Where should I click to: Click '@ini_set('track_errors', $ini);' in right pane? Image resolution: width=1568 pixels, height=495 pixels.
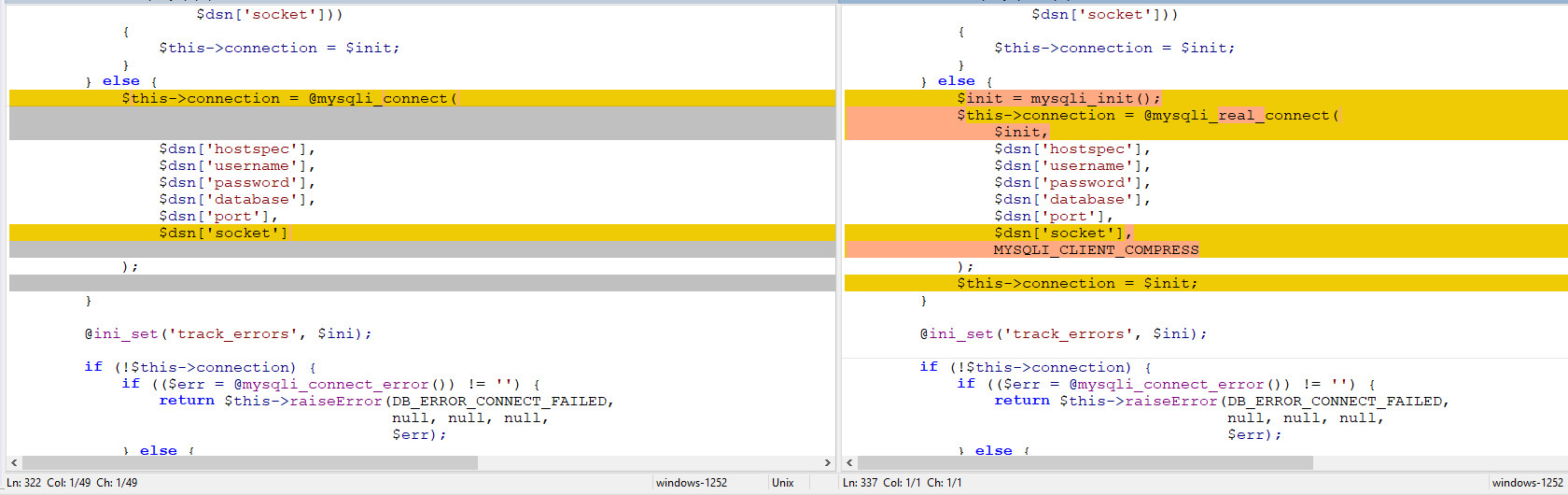point(1064,333)
